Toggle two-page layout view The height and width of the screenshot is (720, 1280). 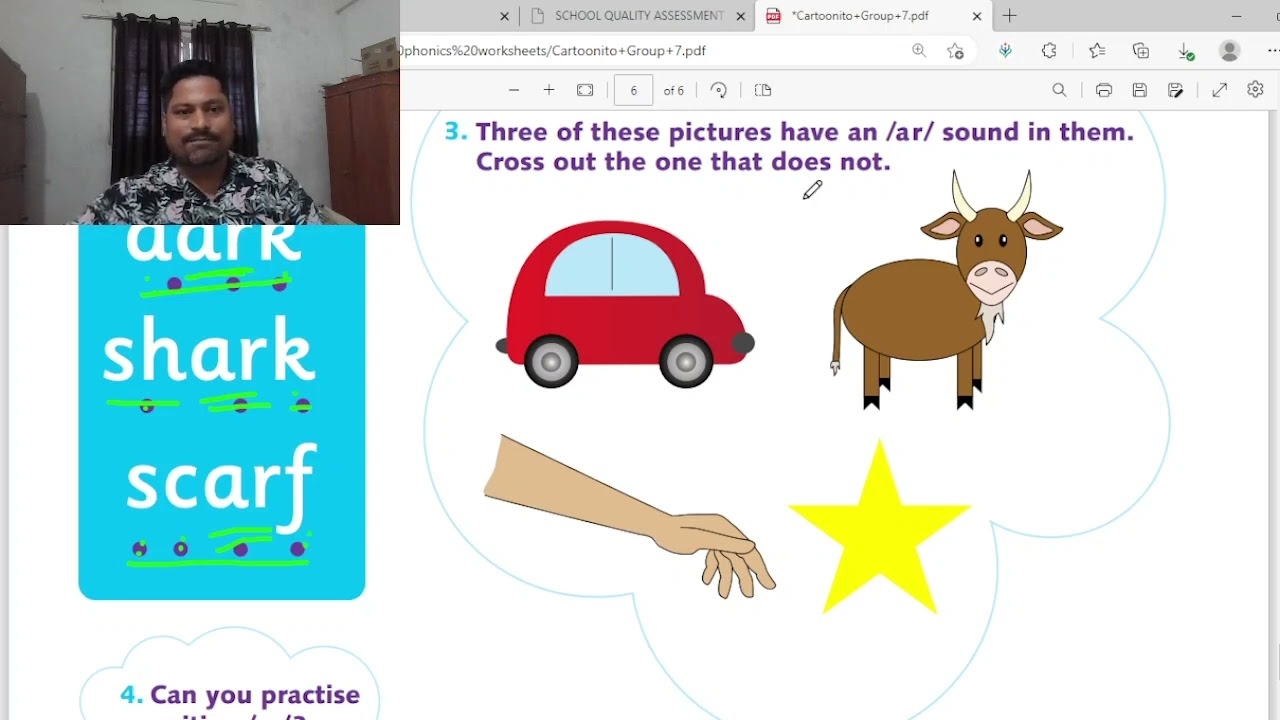tap(762, 90)
